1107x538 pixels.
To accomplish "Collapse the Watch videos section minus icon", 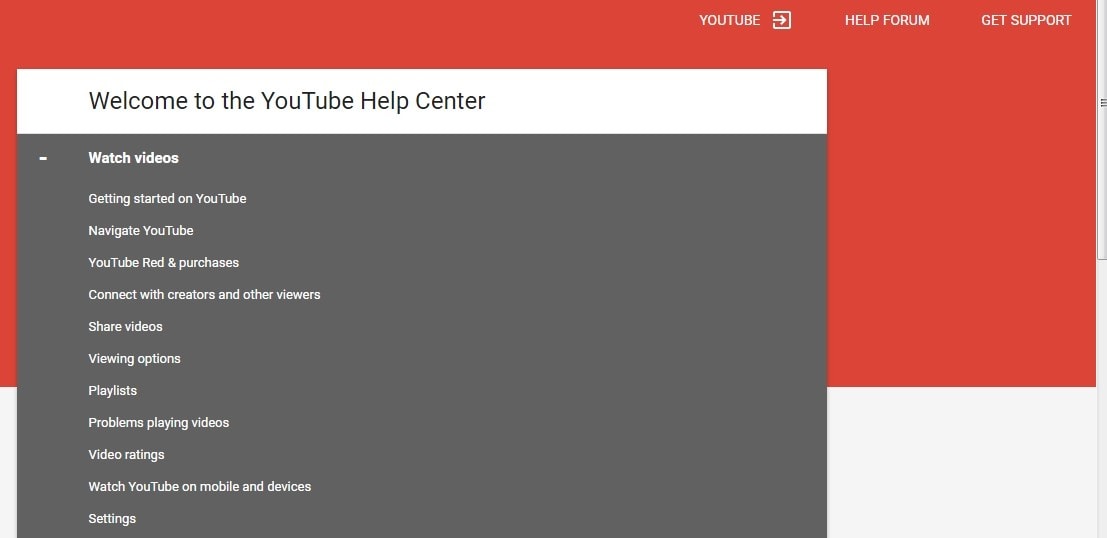I will click(43, 158).
